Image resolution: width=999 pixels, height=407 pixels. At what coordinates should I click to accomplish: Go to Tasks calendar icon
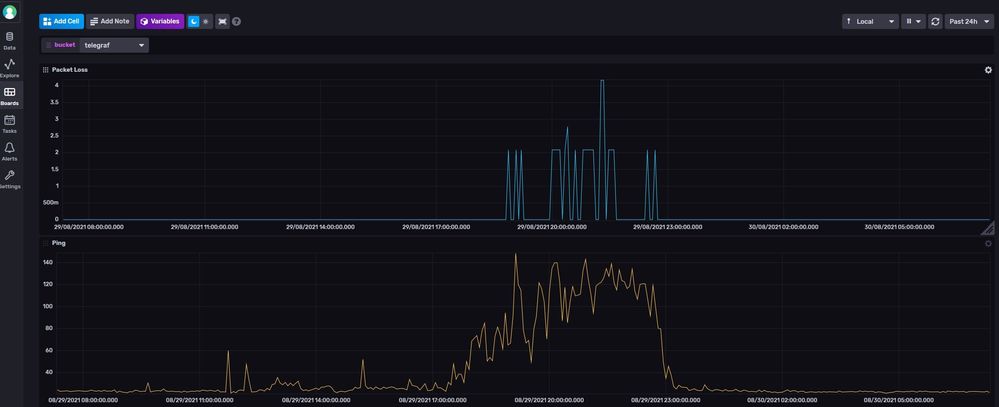10,124
